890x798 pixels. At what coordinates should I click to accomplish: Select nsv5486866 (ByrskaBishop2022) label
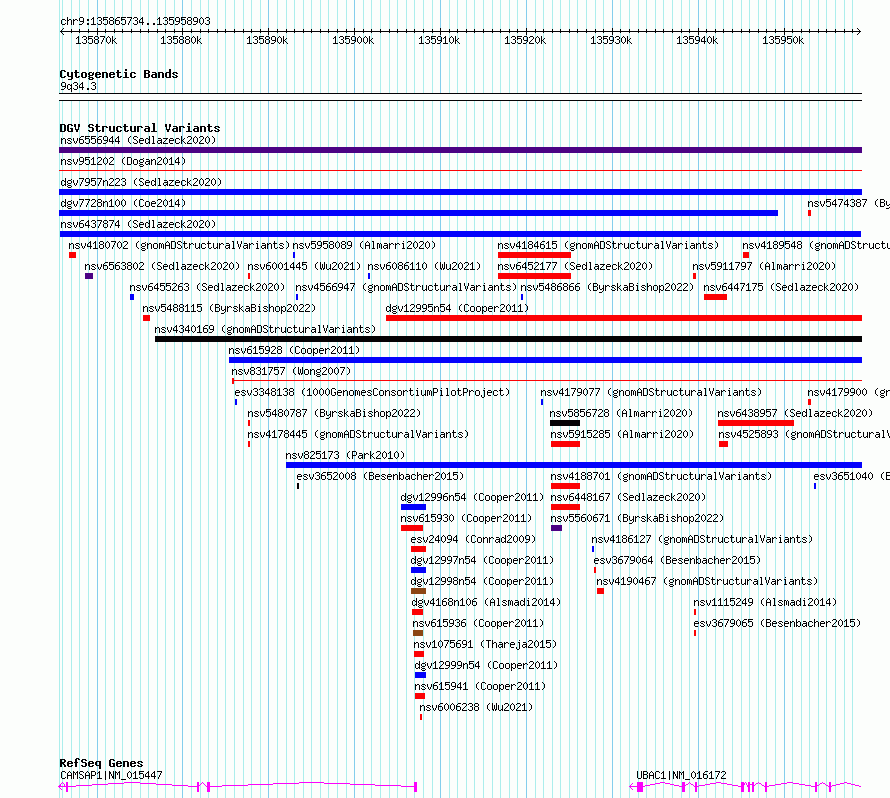(607, 287)
